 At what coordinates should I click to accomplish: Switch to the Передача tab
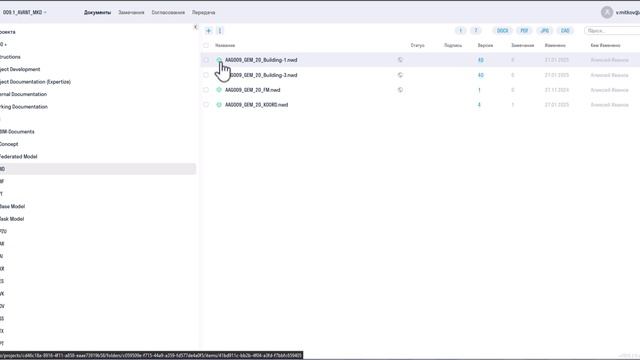203,13
